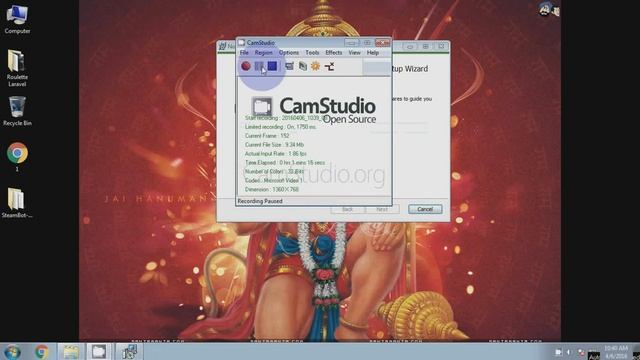640x360 pixels.
Task: Click the 'Time Elapsed' statistic line
Action: [285, 163]
